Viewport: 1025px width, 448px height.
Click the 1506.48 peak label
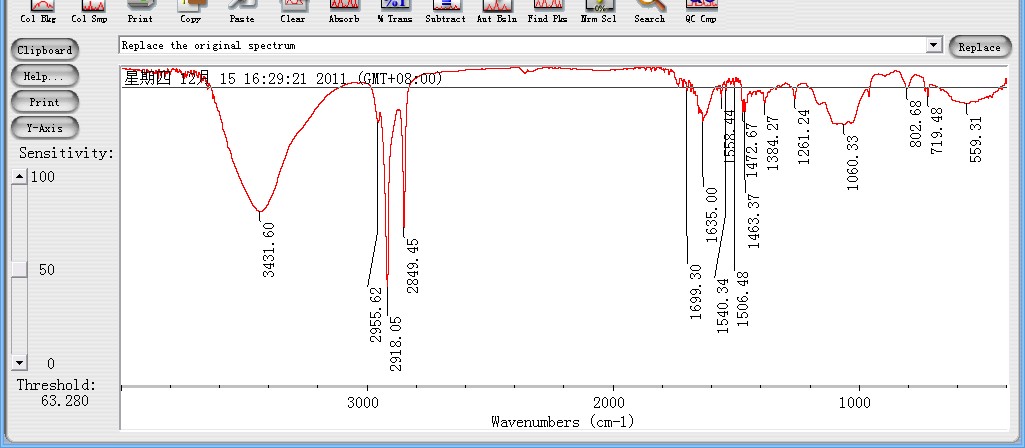point(742,299)
